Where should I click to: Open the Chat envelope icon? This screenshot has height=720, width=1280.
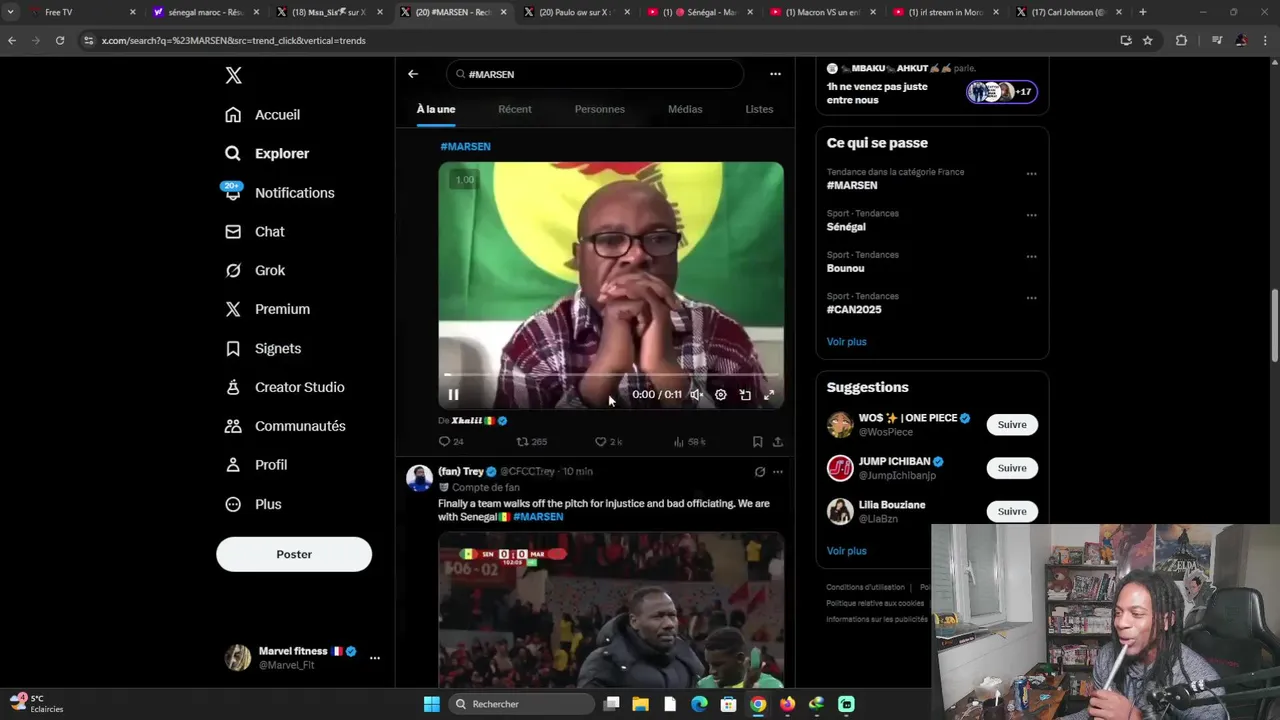coord(233,232)
